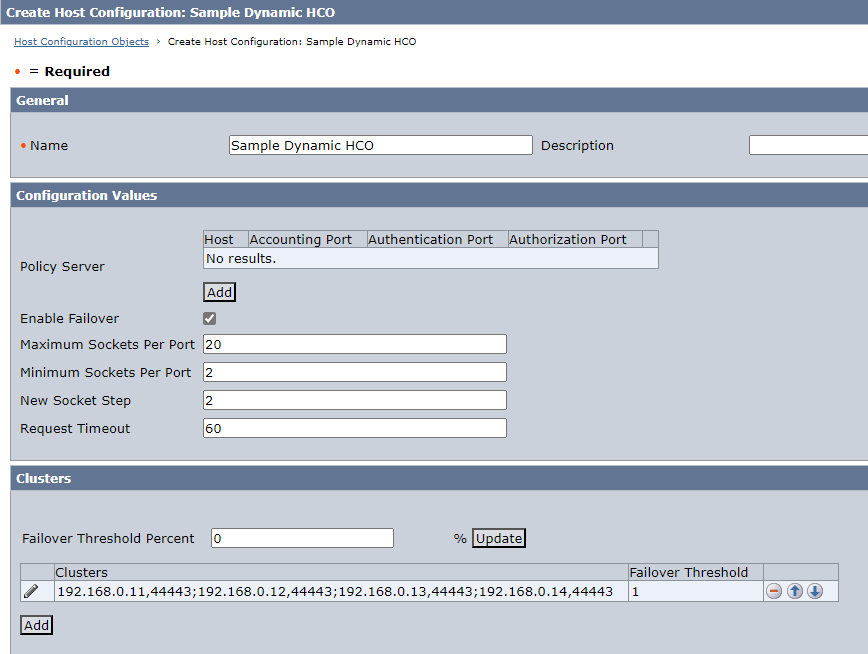This screenshot has height=654, width=868.
Task: Click the Authorization Port column header
Action: (568, 239)
